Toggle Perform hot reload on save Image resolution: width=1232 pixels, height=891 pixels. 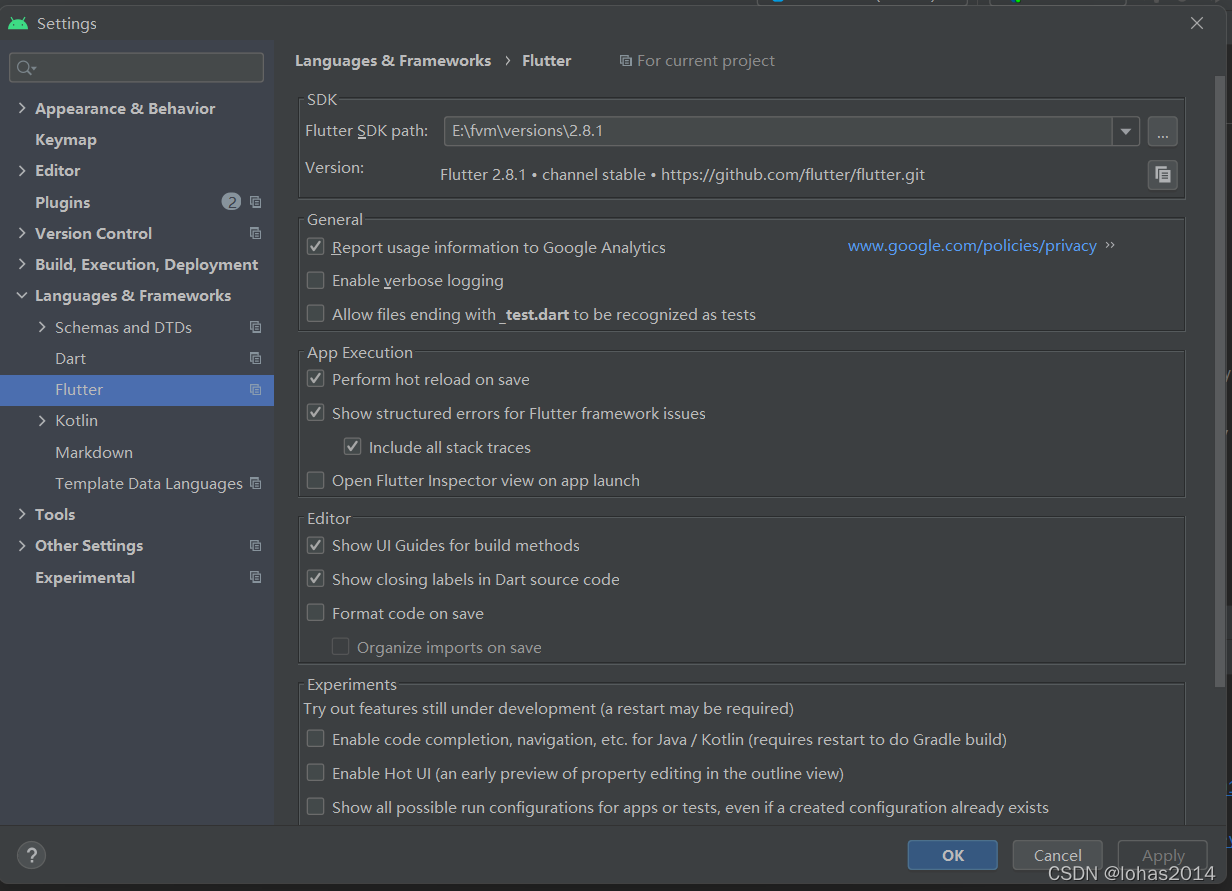(x=315, y=379)
